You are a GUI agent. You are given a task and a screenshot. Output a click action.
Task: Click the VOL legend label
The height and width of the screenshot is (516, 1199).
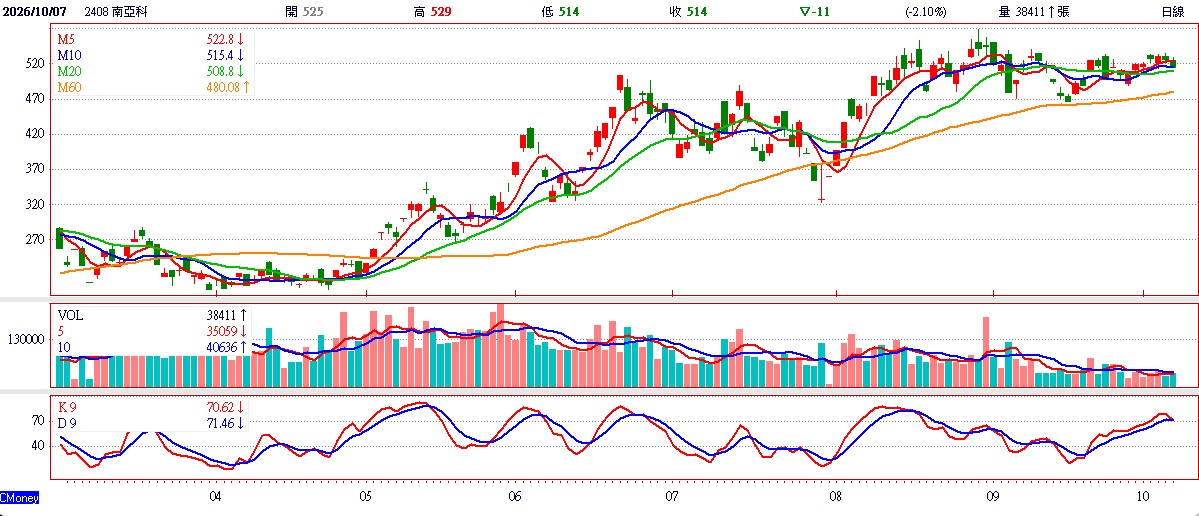point(70,314)
